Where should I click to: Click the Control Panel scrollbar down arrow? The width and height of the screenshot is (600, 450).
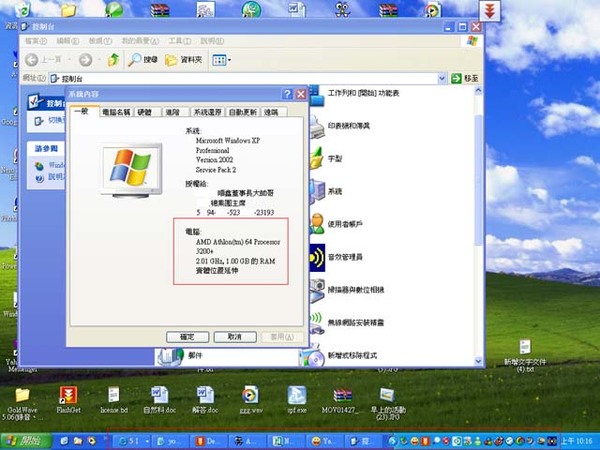point(478,361)
